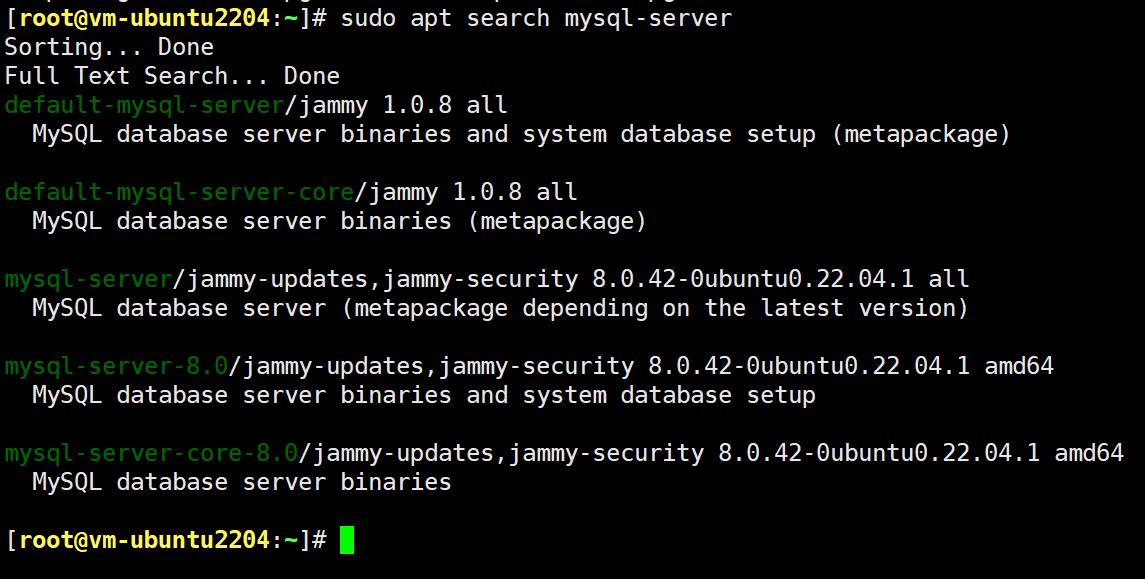Click the description line under default-mysql-server

(521, 134)
